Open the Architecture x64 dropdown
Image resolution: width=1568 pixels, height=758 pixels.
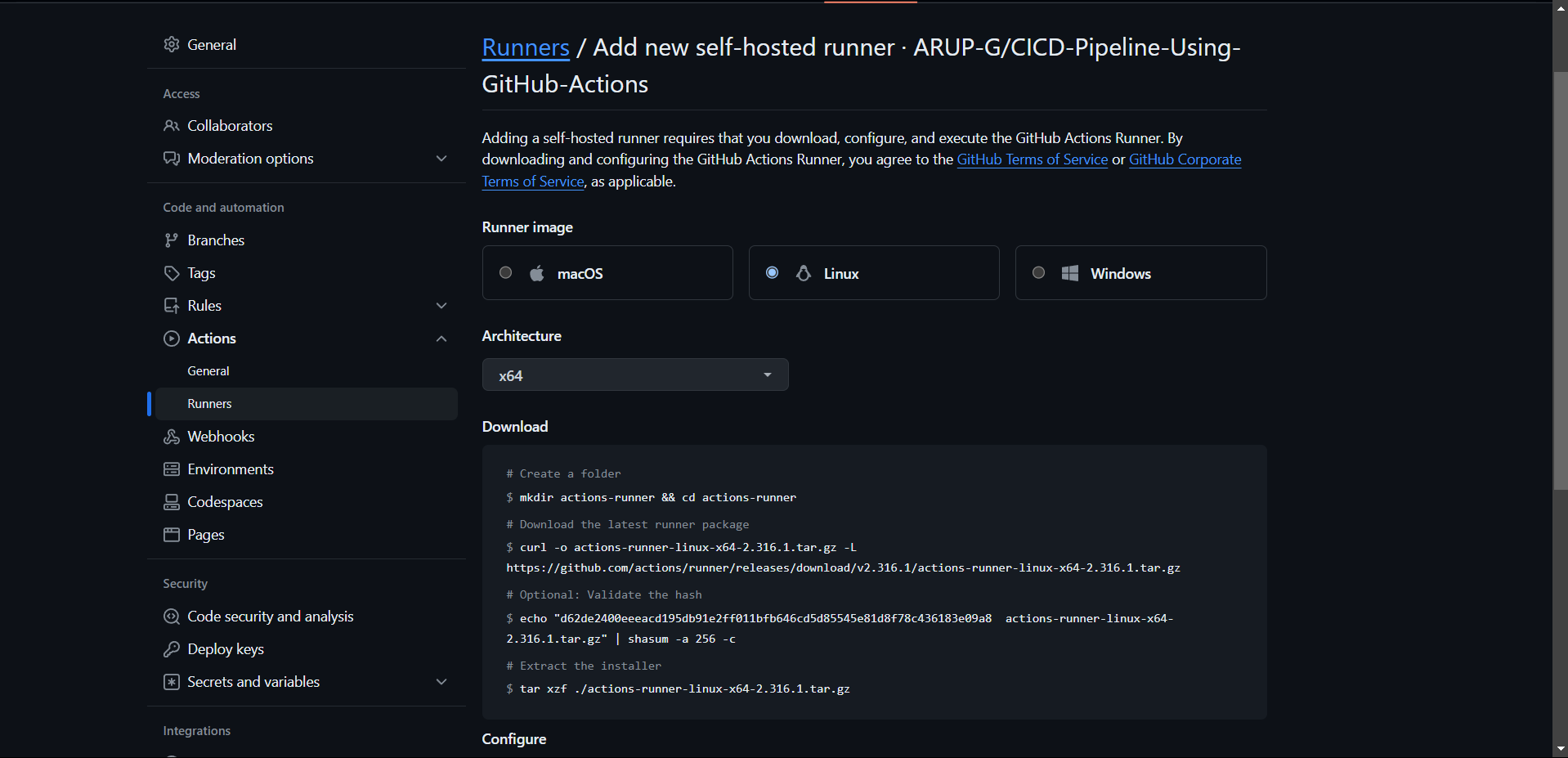[635, 375]
